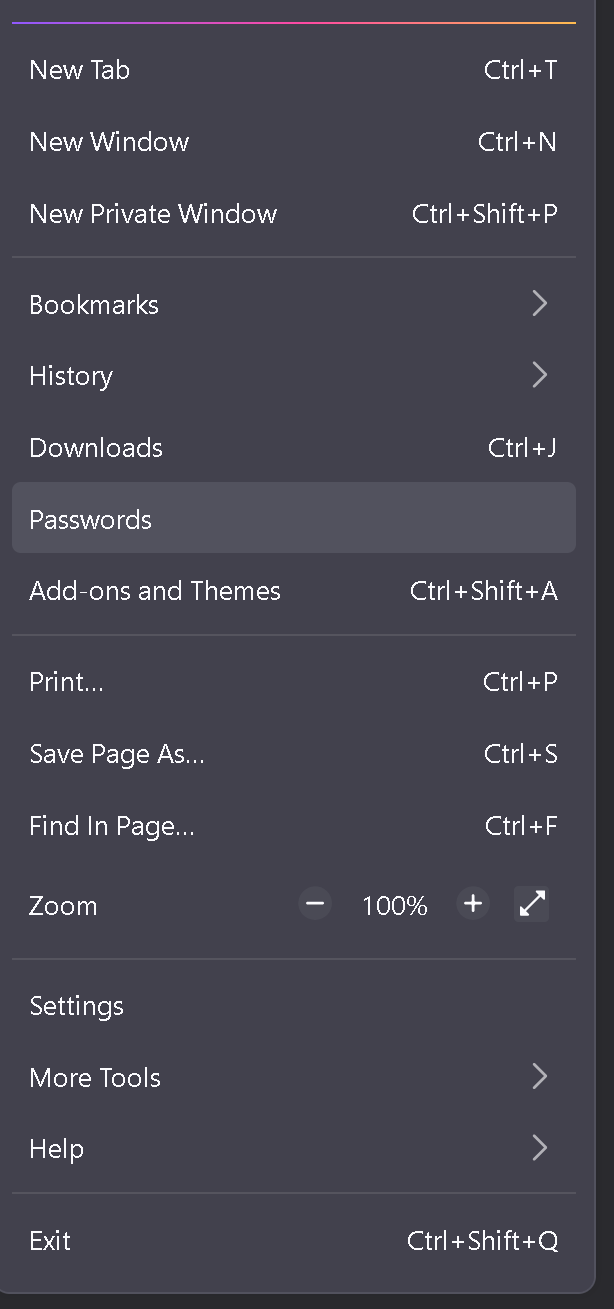Expand the History submenu chevron
This screenshot has width=614, height=1309.
[x=540, y=376]
